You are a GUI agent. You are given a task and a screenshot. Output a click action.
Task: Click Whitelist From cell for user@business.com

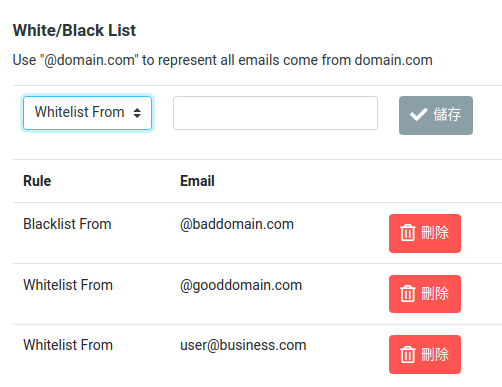(68, 345)
